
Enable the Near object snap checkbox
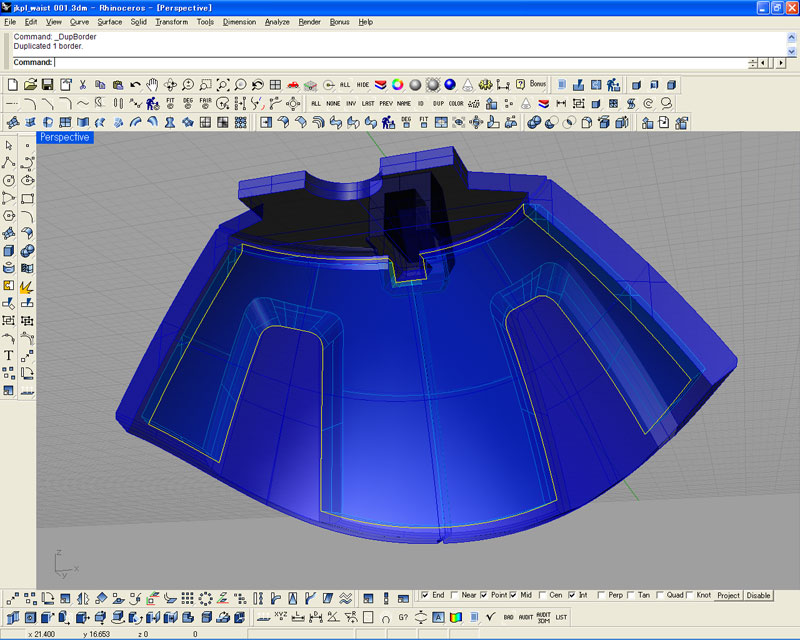click(x=454, y=595)
